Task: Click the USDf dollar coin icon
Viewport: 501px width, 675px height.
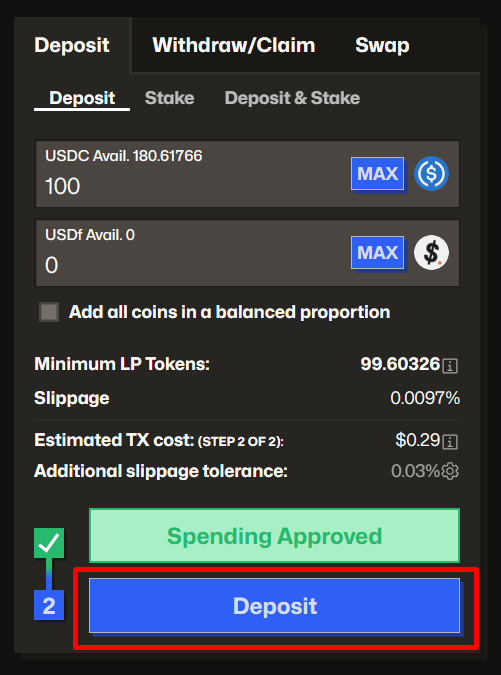Action: pyautogui.click(x=431, y=253)
